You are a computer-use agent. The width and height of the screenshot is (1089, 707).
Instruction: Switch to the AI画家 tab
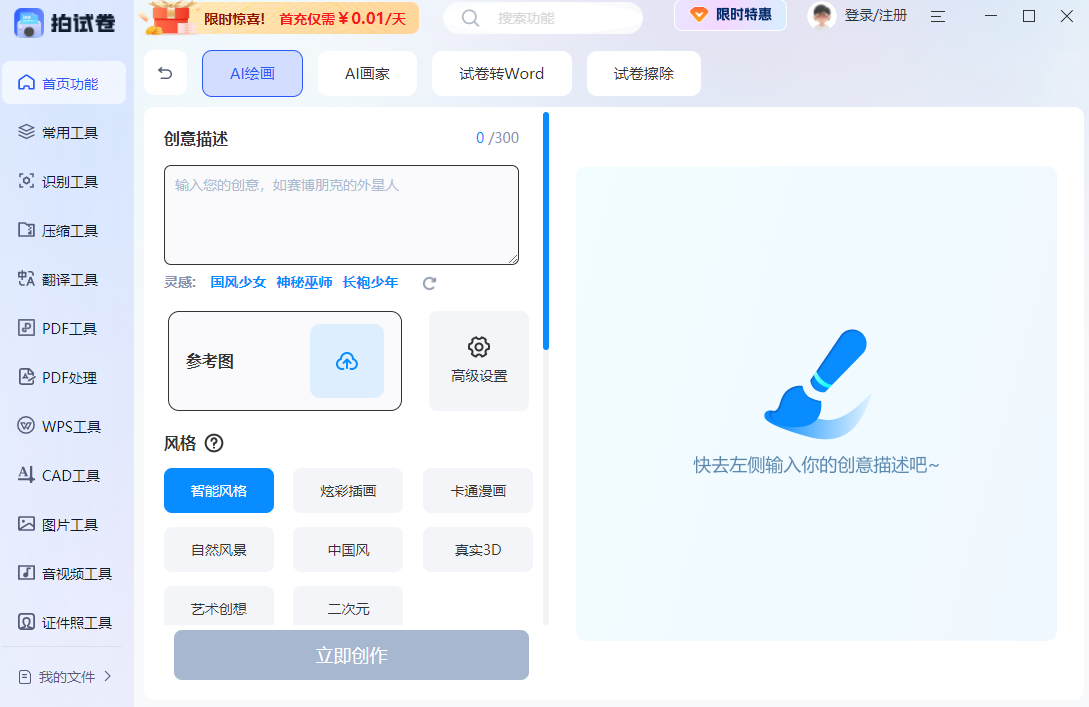pyautogui.click(x=367, y=74)
